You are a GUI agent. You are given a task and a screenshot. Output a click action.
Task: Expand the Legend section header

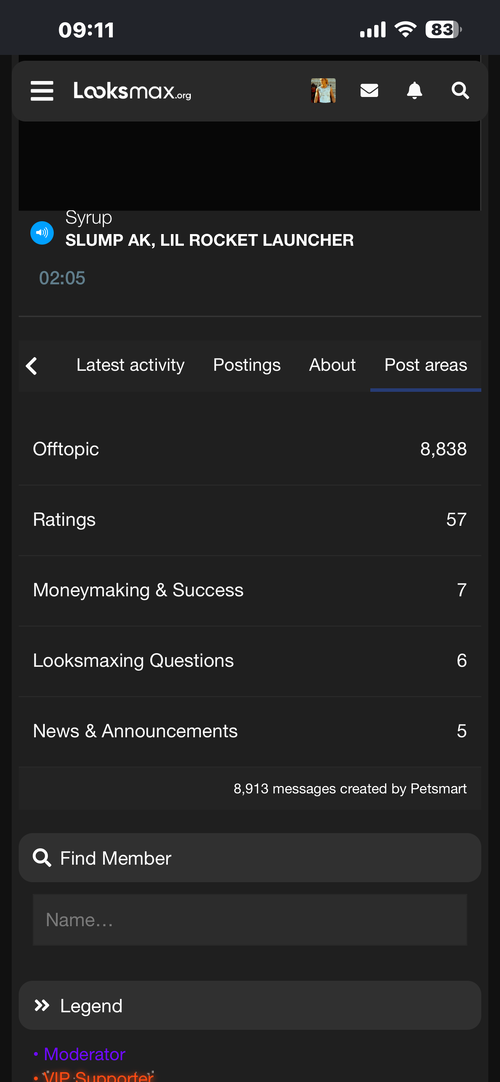250,1005
